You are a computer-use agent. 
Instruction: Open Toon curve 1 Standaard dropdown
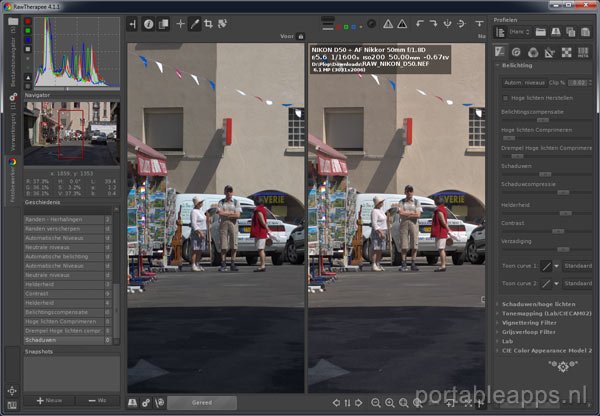(x=577, y=266)
